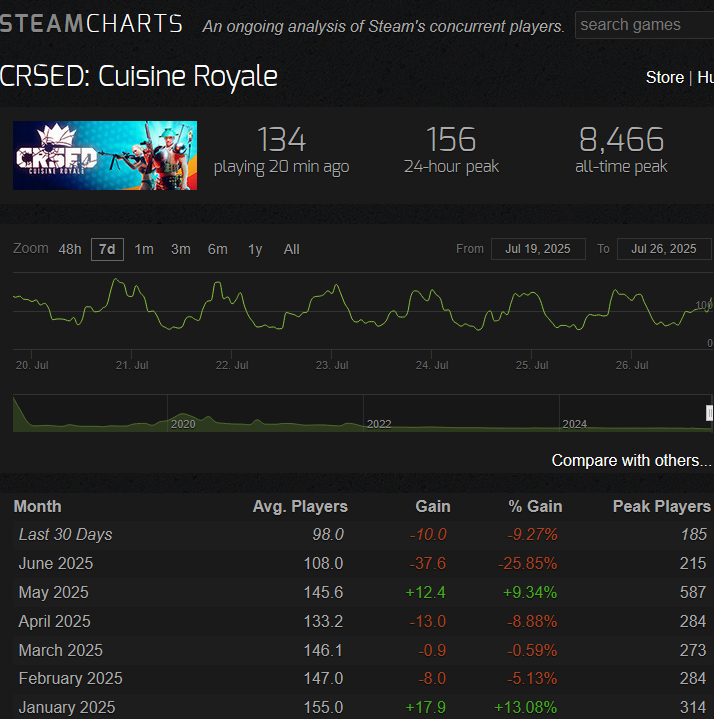Click Last 30 Days average 98.0
The image size is (714, 719).
click(328, 535)
